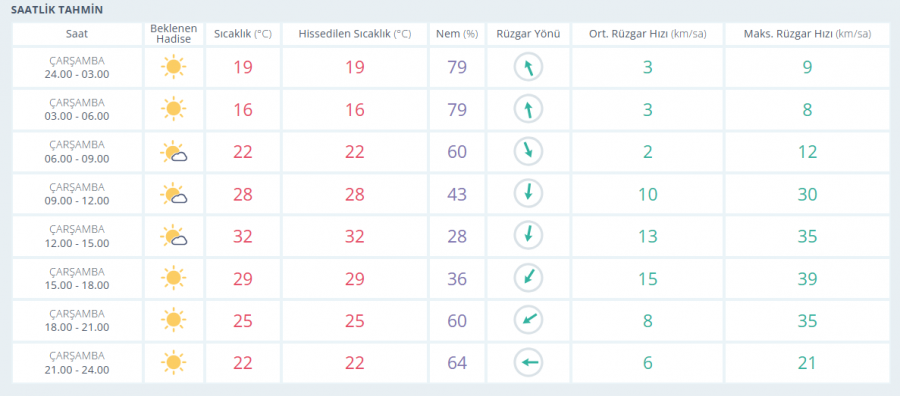
Task: Click the Saat column header
Action: pyautogui.click(x=77, y=34)
